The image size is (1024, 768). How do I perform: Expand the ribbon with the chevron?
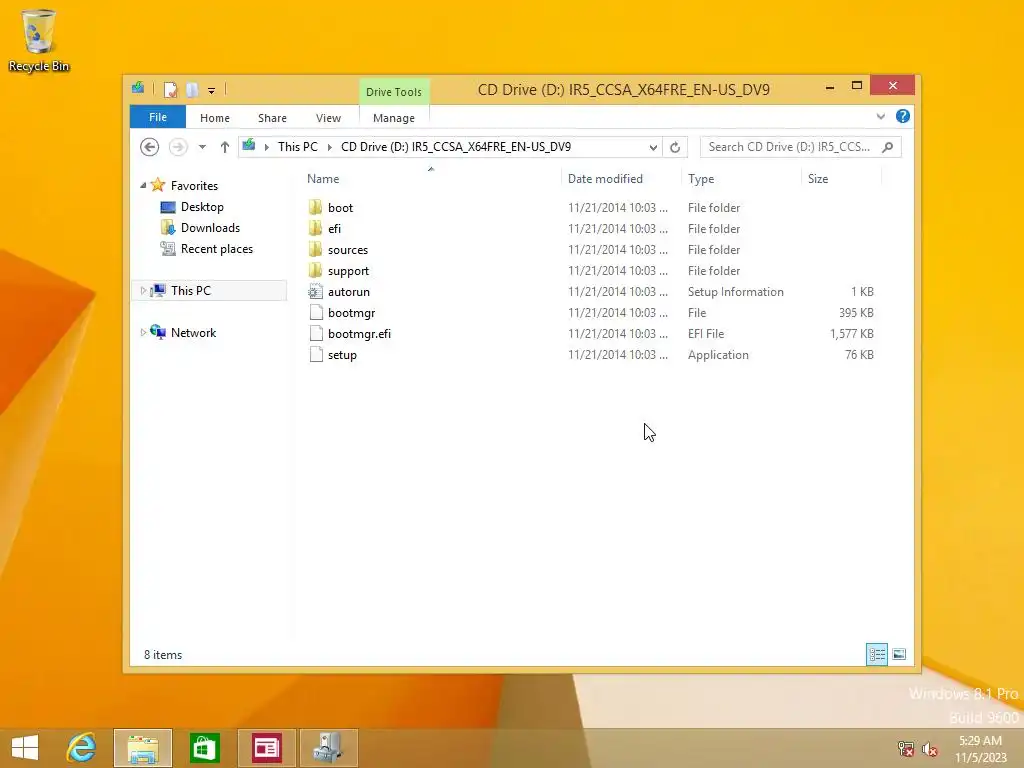click(x=881, y=116)
